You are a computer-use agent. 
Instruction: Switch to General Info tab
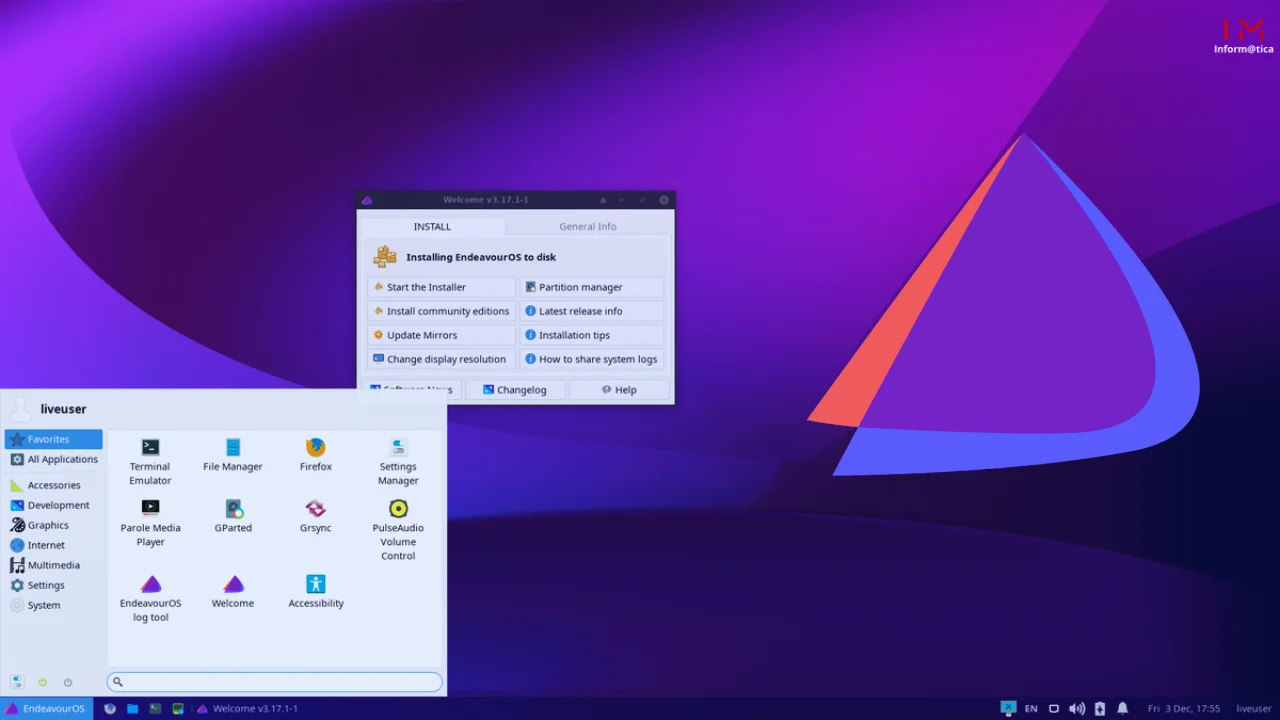coord(588,226)
